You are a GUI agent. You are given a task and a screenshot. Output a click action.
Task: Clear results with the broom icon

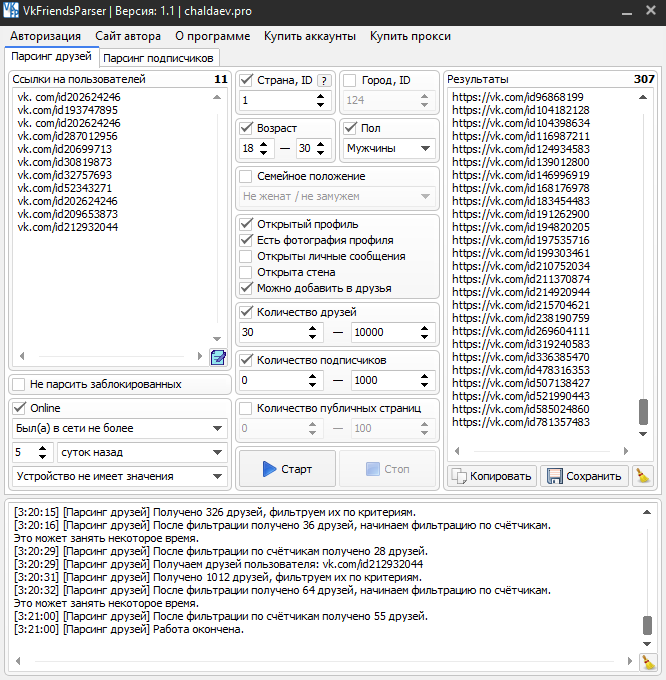click(x=643, y=476)
